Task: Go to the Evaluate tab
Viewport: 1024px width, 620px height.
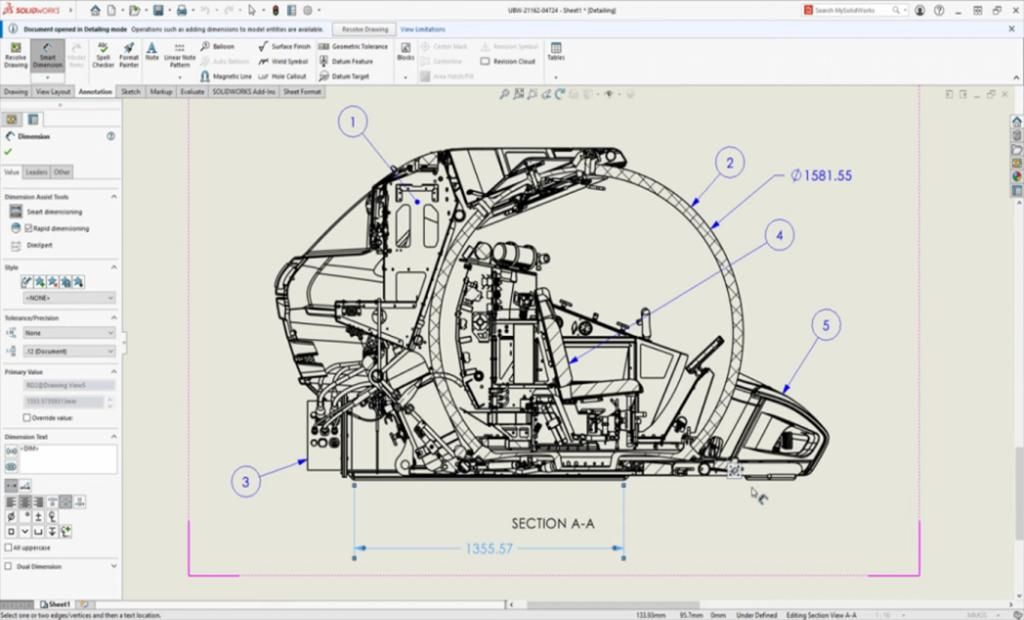Action: point(192,91)
